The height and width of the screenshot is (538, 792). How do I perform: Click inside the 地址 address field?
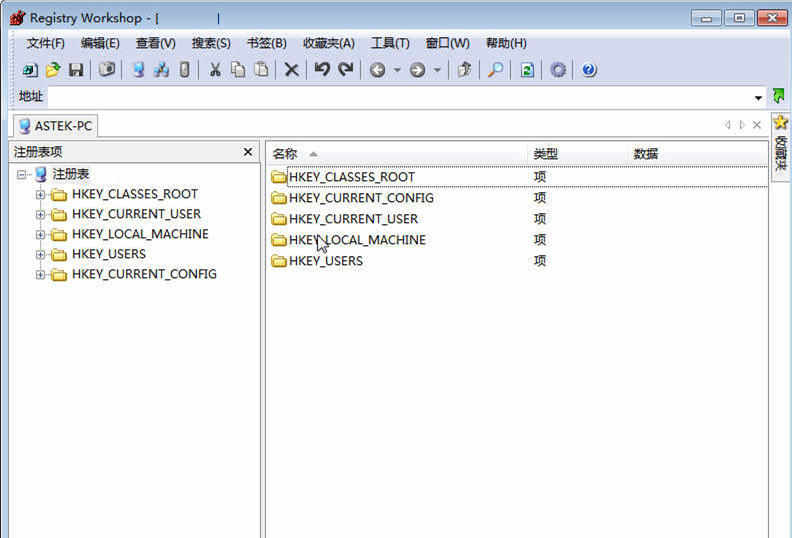(399, 96)
